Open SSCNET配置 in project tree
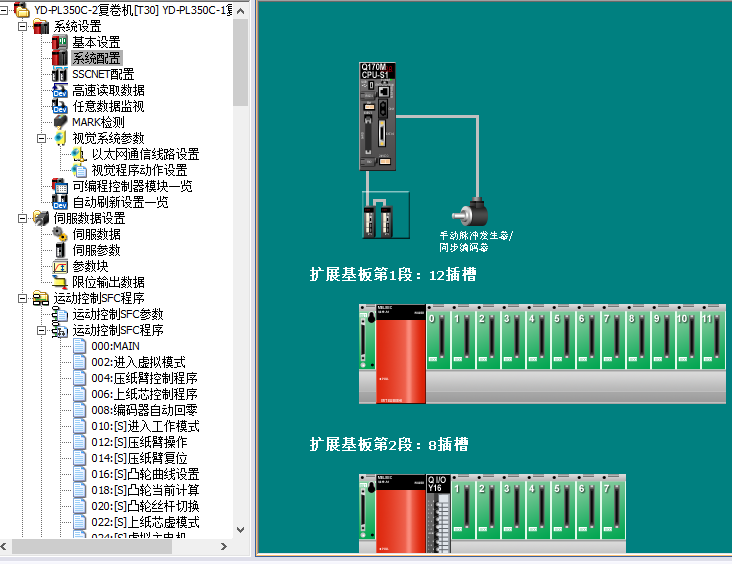This screenshot has width=732, height=564. 102,74
